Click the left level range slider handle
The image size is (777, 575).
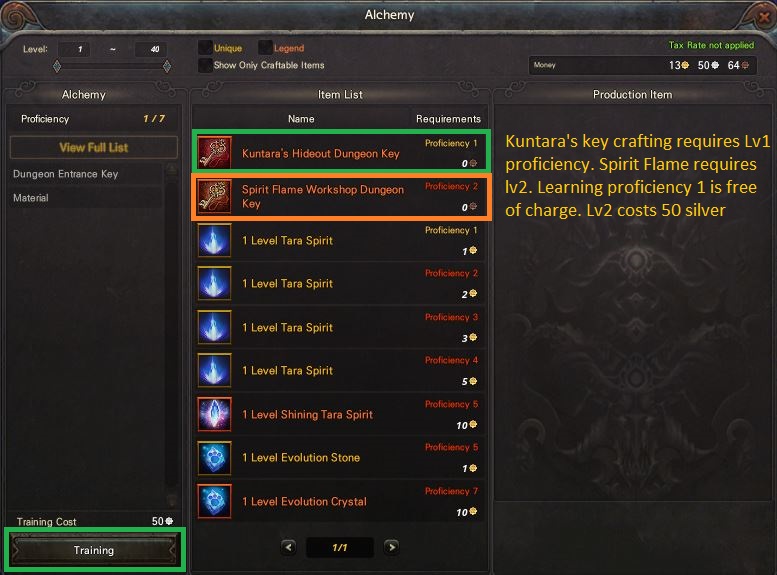[x=57, y=66]
